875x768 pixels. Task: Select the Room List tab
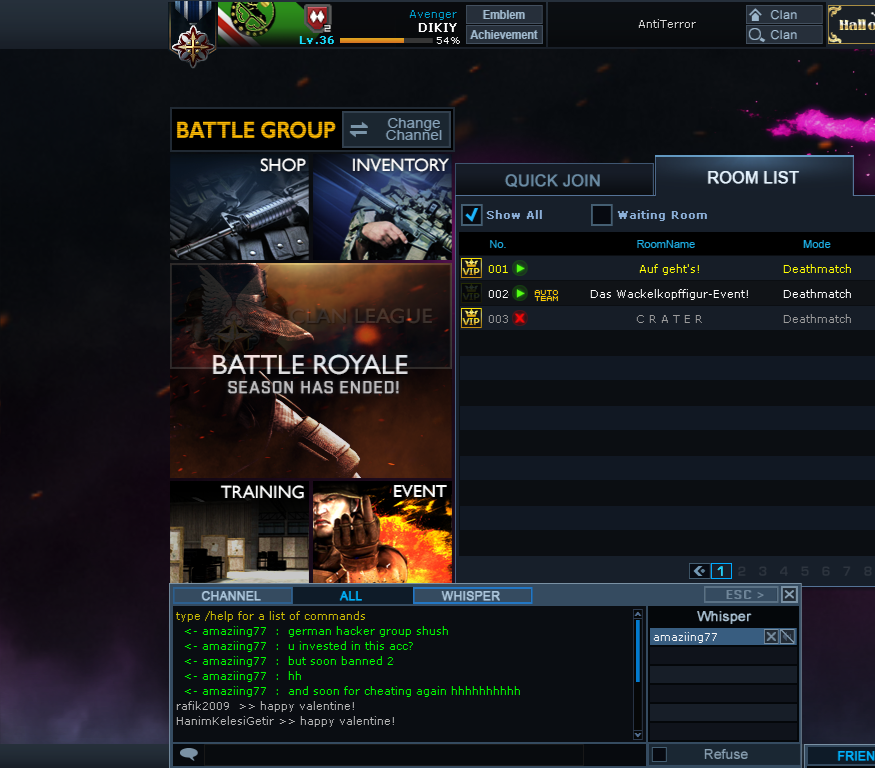click(x=753, y=177)
